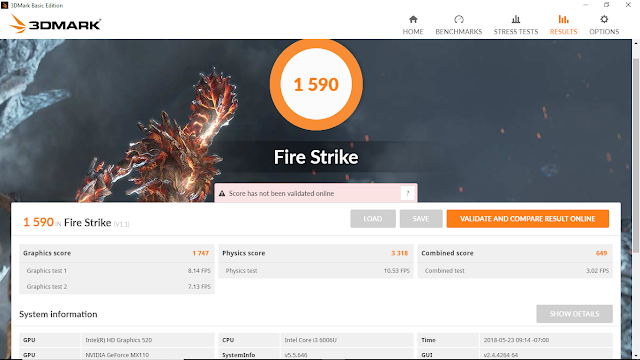Click the vertical scrollbar thumb
Image resolution: width=640 pixels, height=360 pixels.
pyautogui.click(x=636, y=155)
